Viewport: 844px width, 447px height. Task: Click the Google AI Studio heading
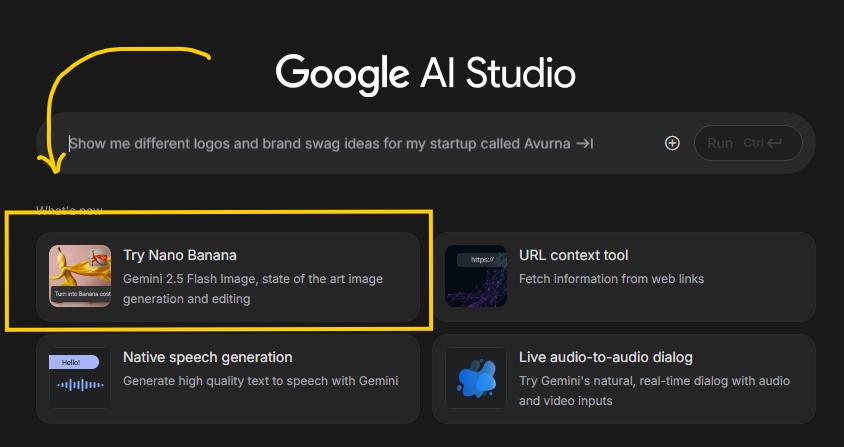click(x=425, y=74)
